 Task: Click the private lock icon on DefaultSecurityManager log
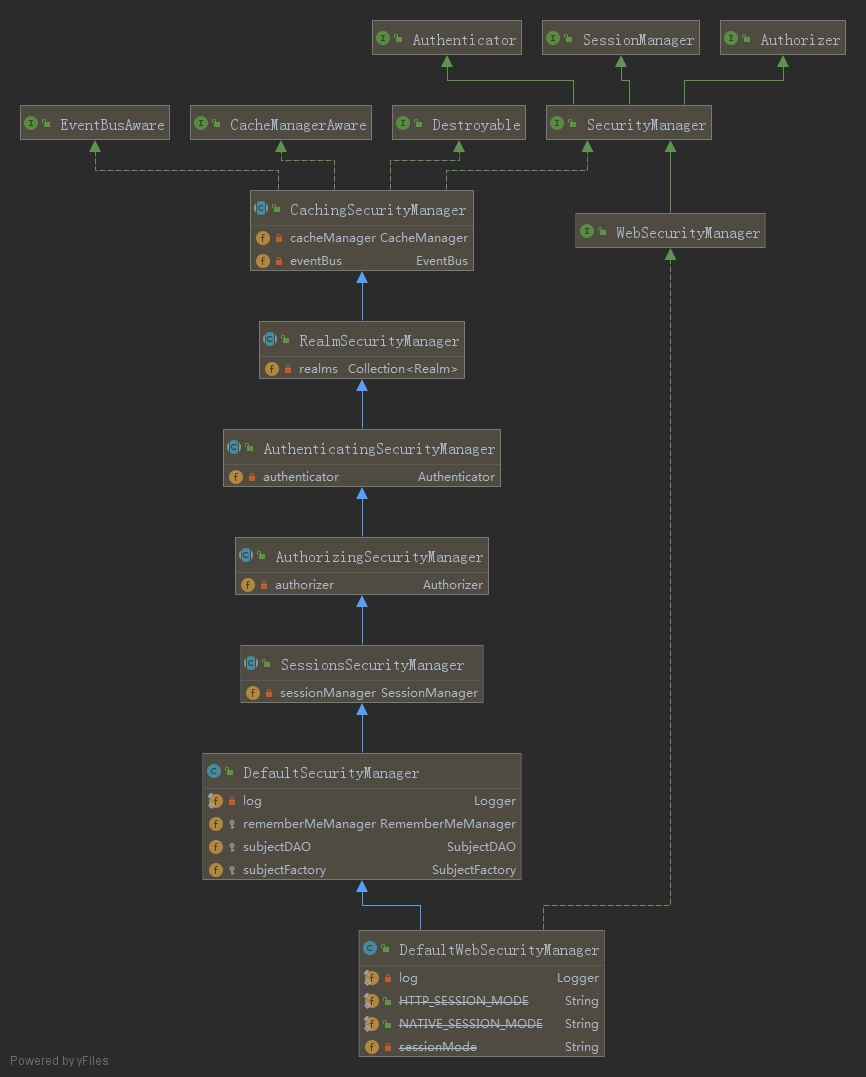(232, 801)
